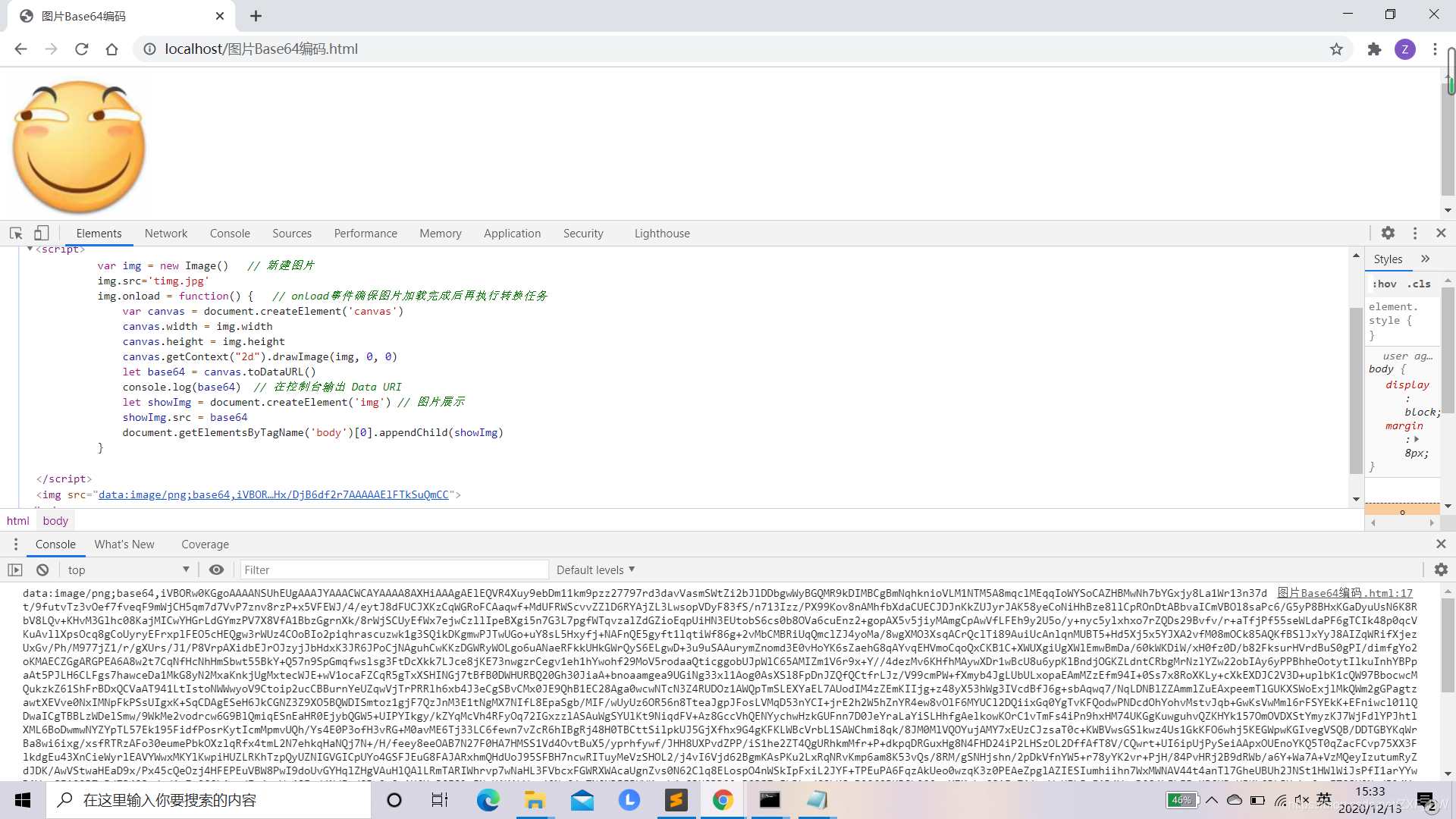Launch Microsoft Edge from taskbar
The height and width of the screenshot is (819, 1456).
click(488, 800)
